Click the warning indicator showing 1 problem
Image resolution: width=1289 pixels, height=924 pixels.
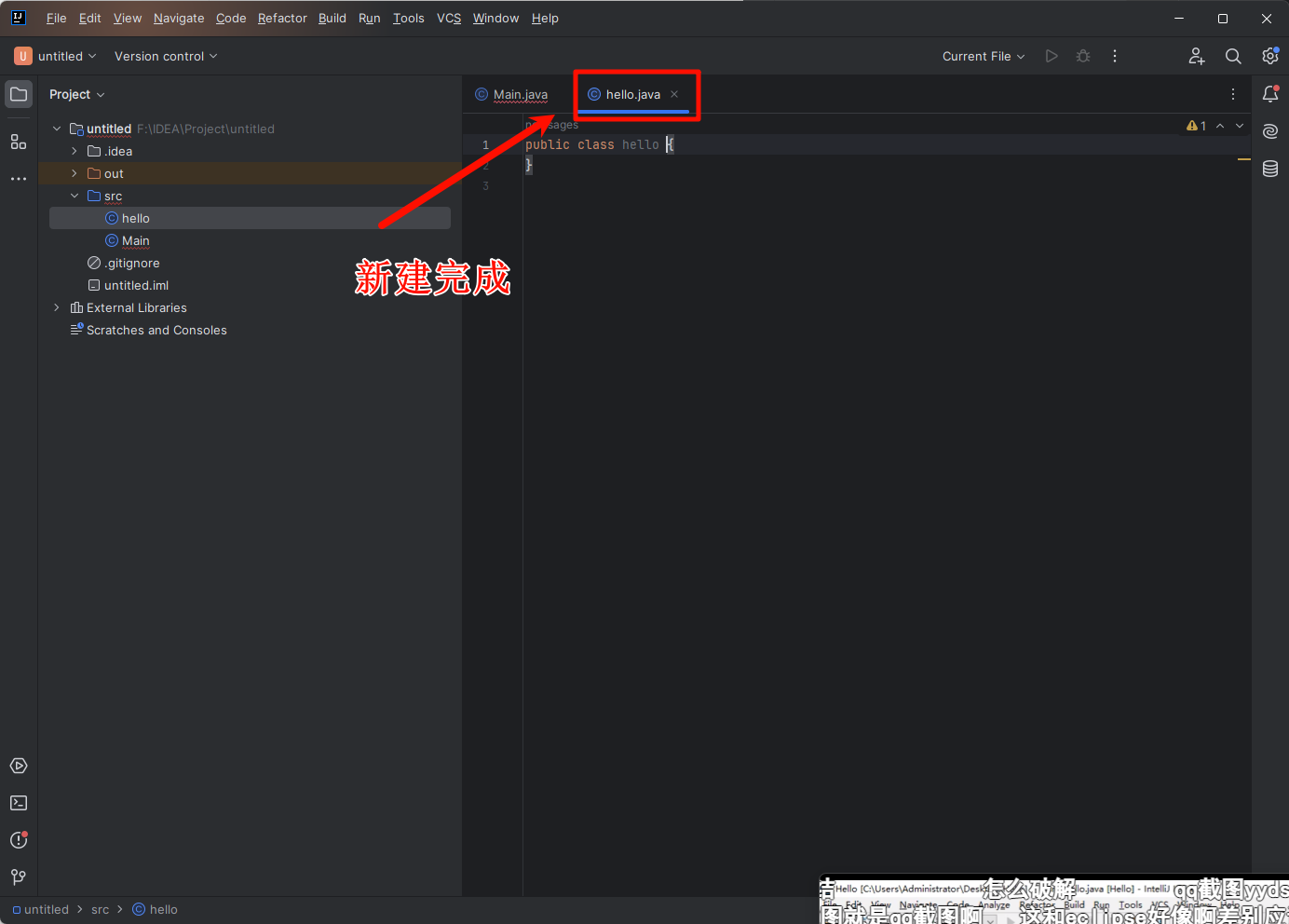[x=1197, y=126]
